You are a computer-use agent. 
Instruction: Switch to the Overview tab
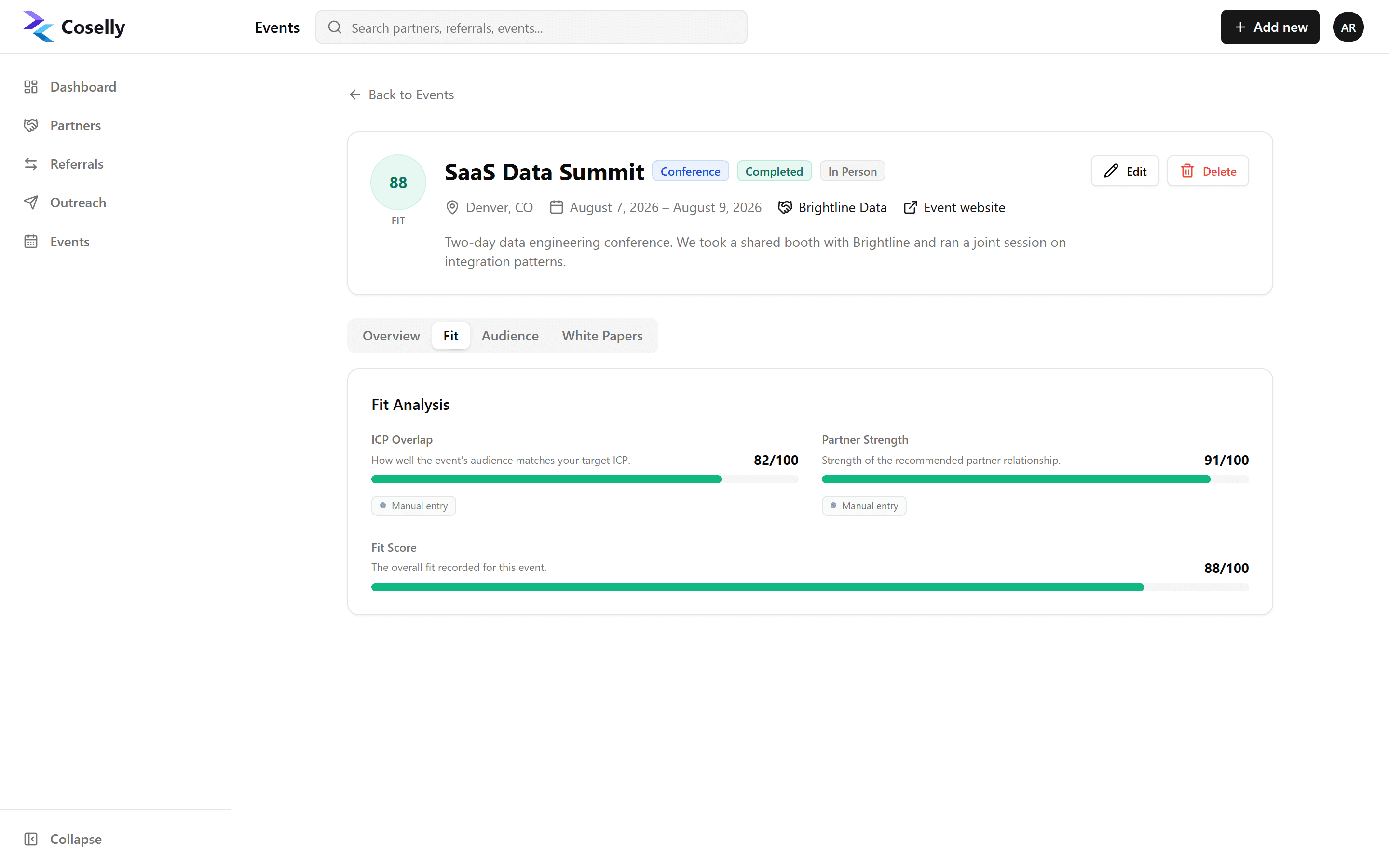click(x=391, y=336)
